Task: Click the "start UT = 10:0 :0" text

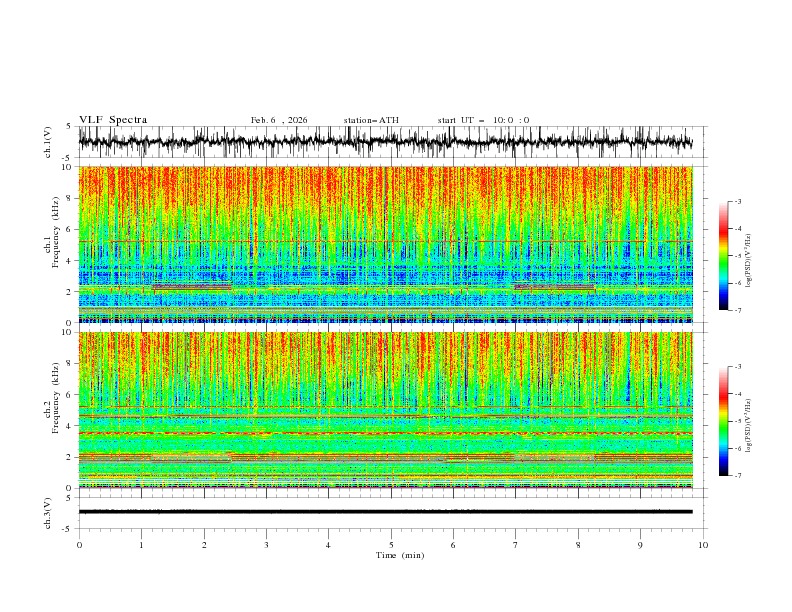Action: (x=483, y=120)
